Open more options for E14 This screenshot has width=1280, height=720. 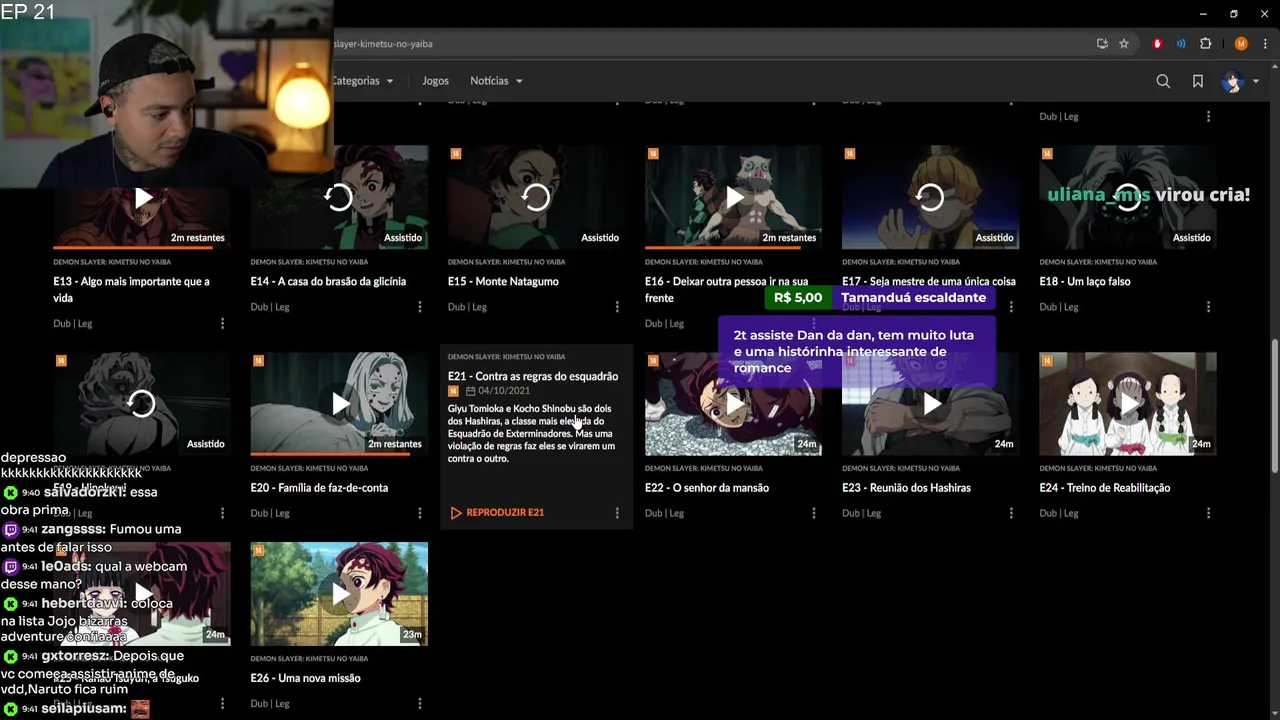[420, 307]
